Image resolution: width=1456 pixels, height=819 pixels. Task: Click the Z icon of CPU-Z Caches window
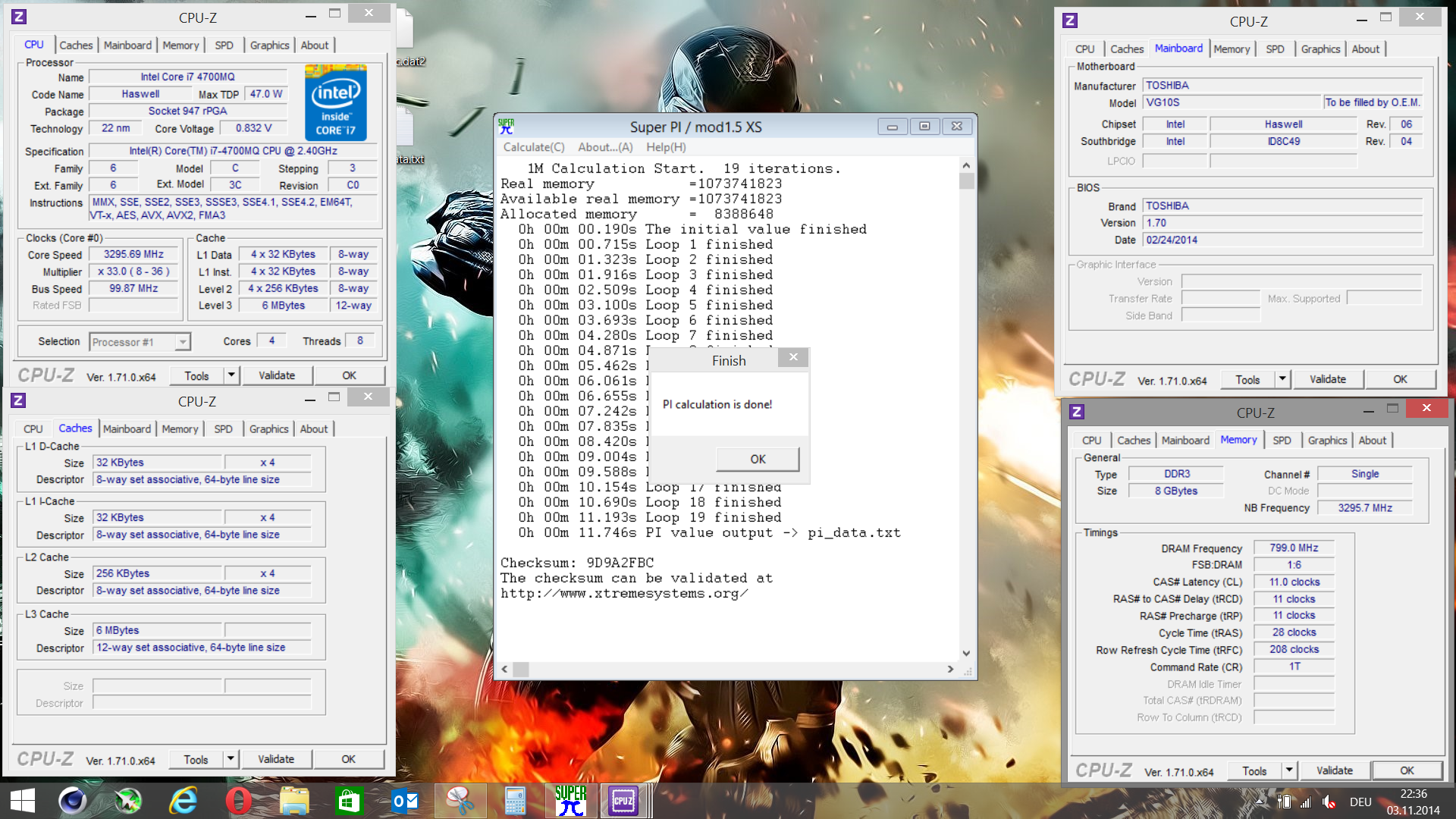[x=19, y=400]
